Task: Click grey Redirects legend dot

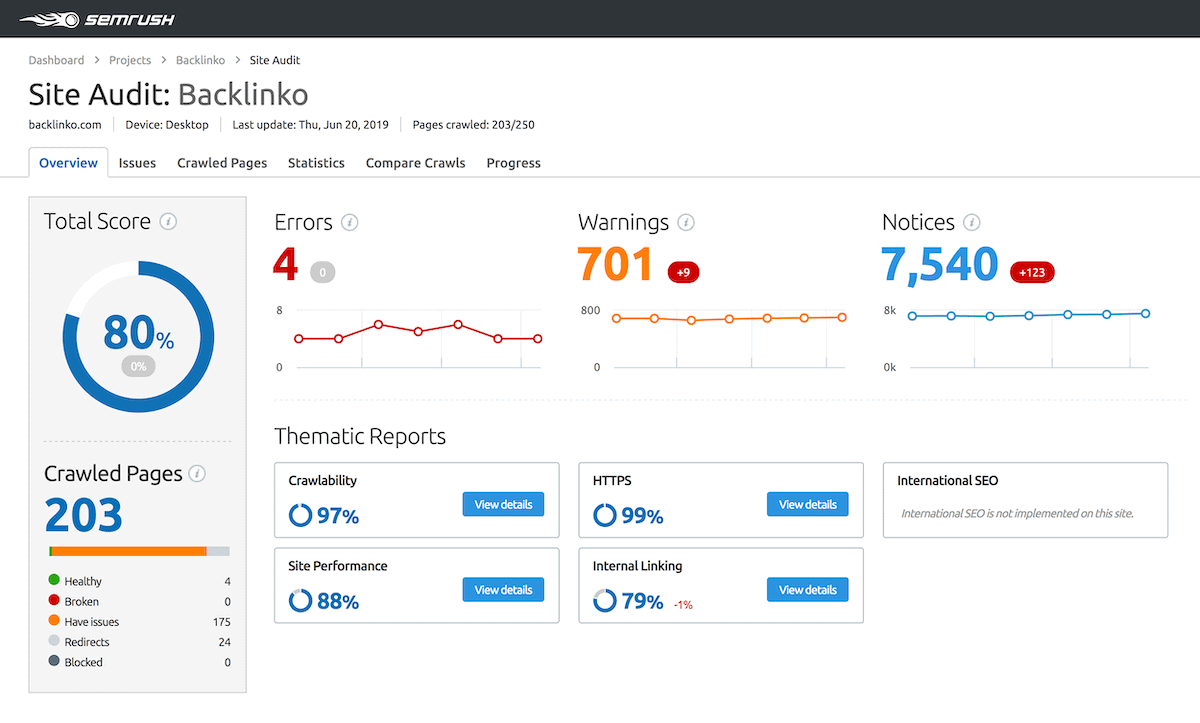Action: [x=53, y=641]
